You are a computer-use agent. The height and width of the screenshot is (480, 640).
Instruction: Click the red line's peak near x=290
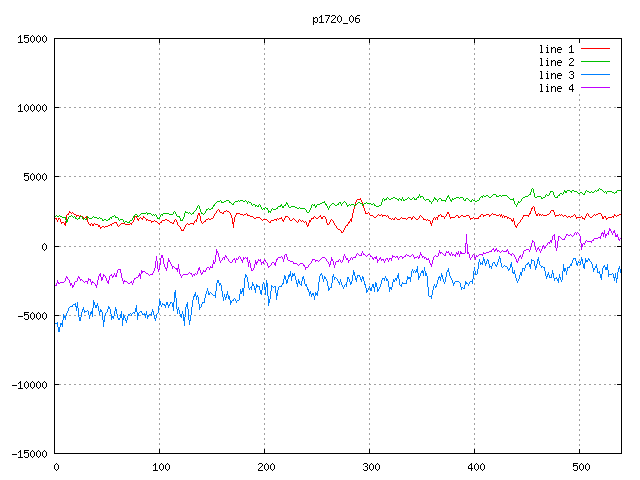[x=359, y=199]
